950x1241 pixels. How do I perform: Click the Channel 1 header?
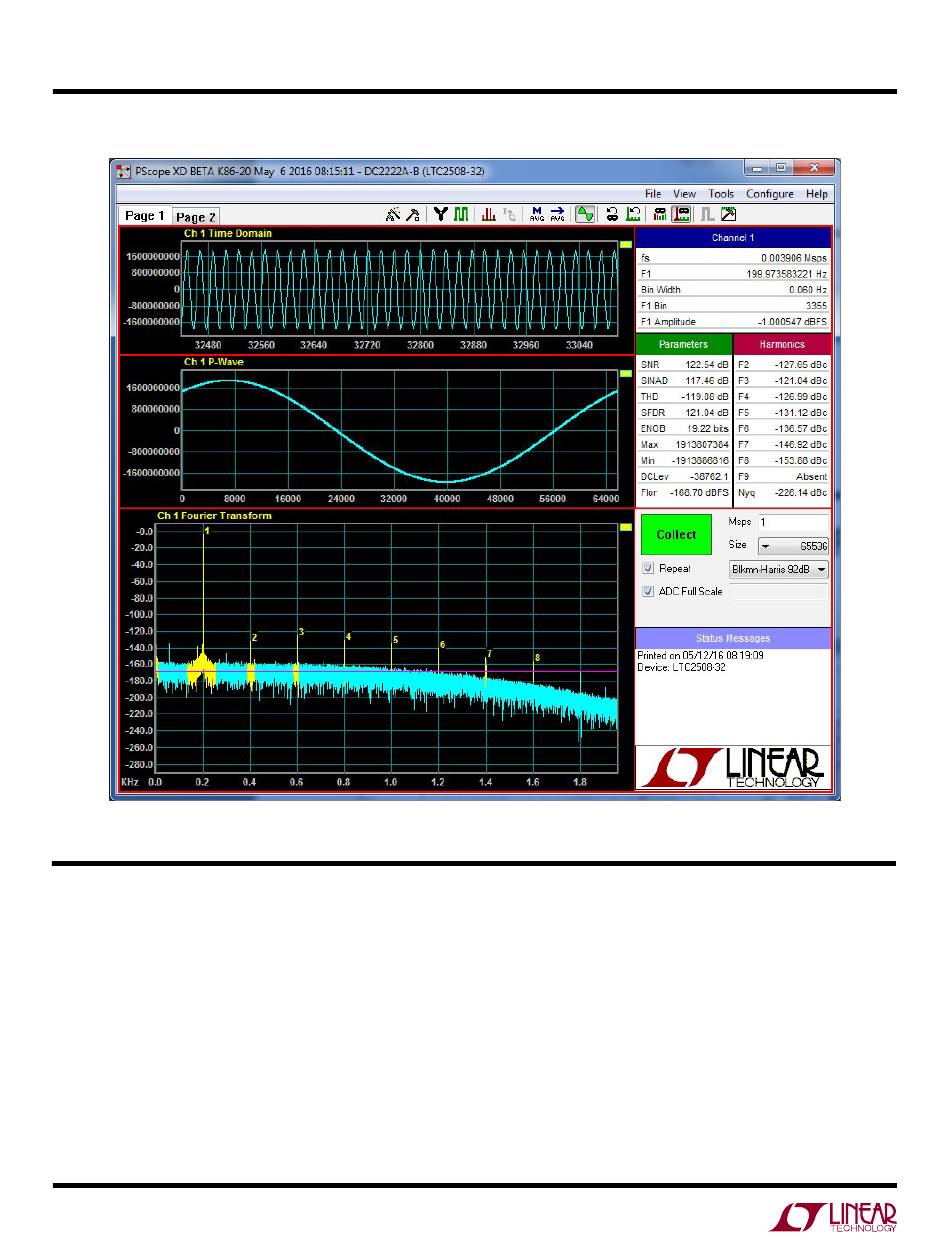(733, 238)
